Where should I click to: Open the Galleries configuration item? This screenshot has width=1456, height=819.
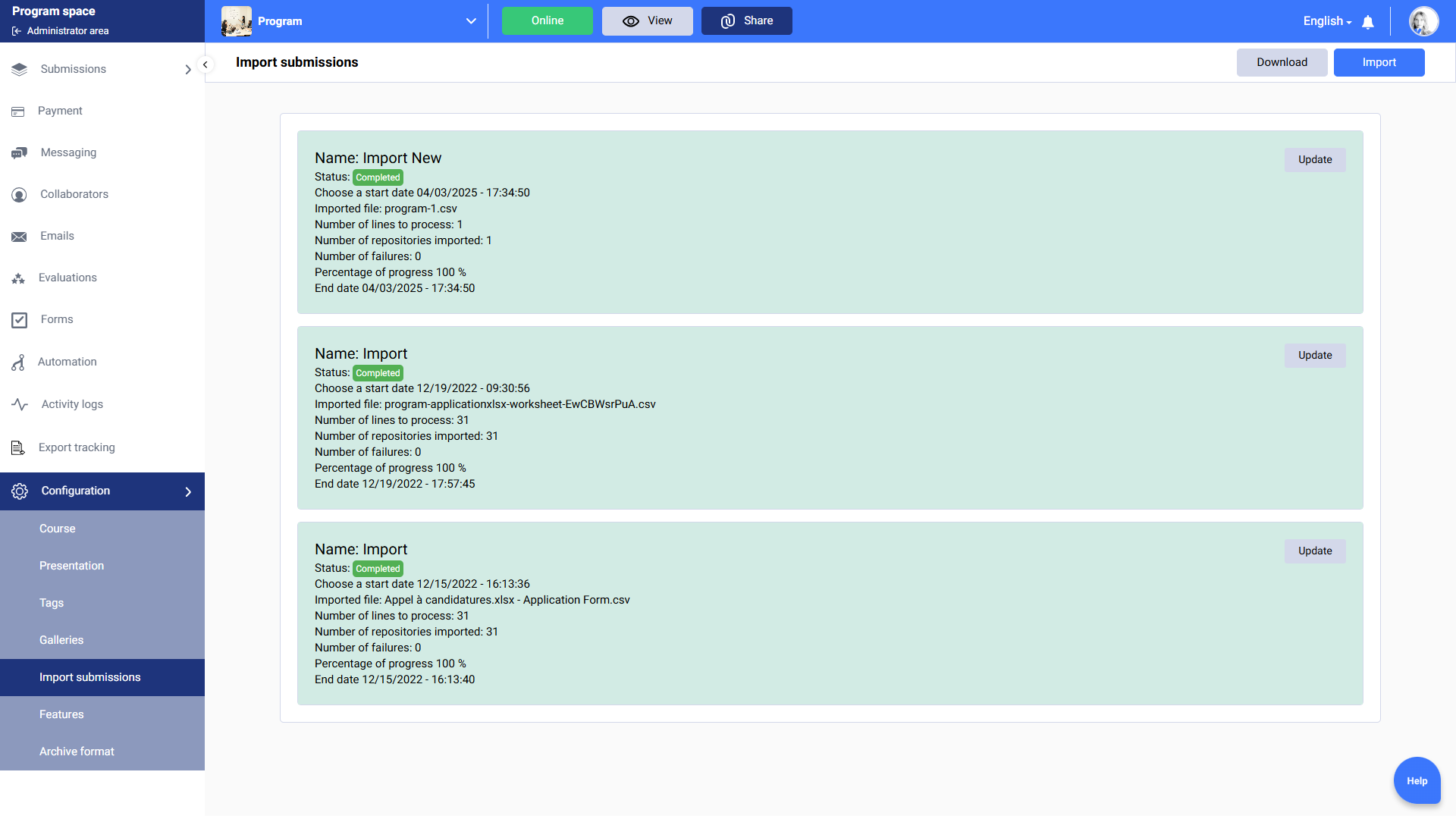61,640
